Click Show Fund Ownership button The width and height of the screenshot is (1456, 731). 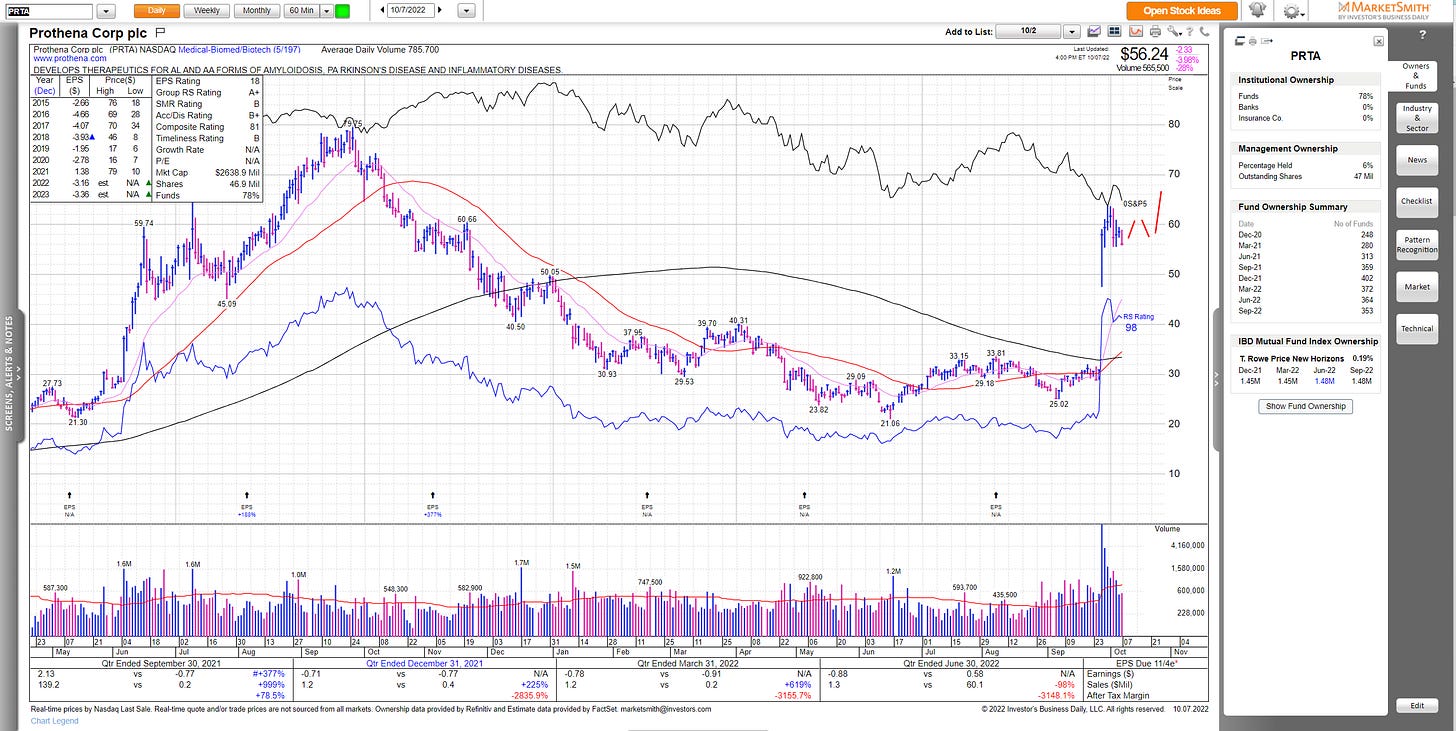[x=1304, y=406]
